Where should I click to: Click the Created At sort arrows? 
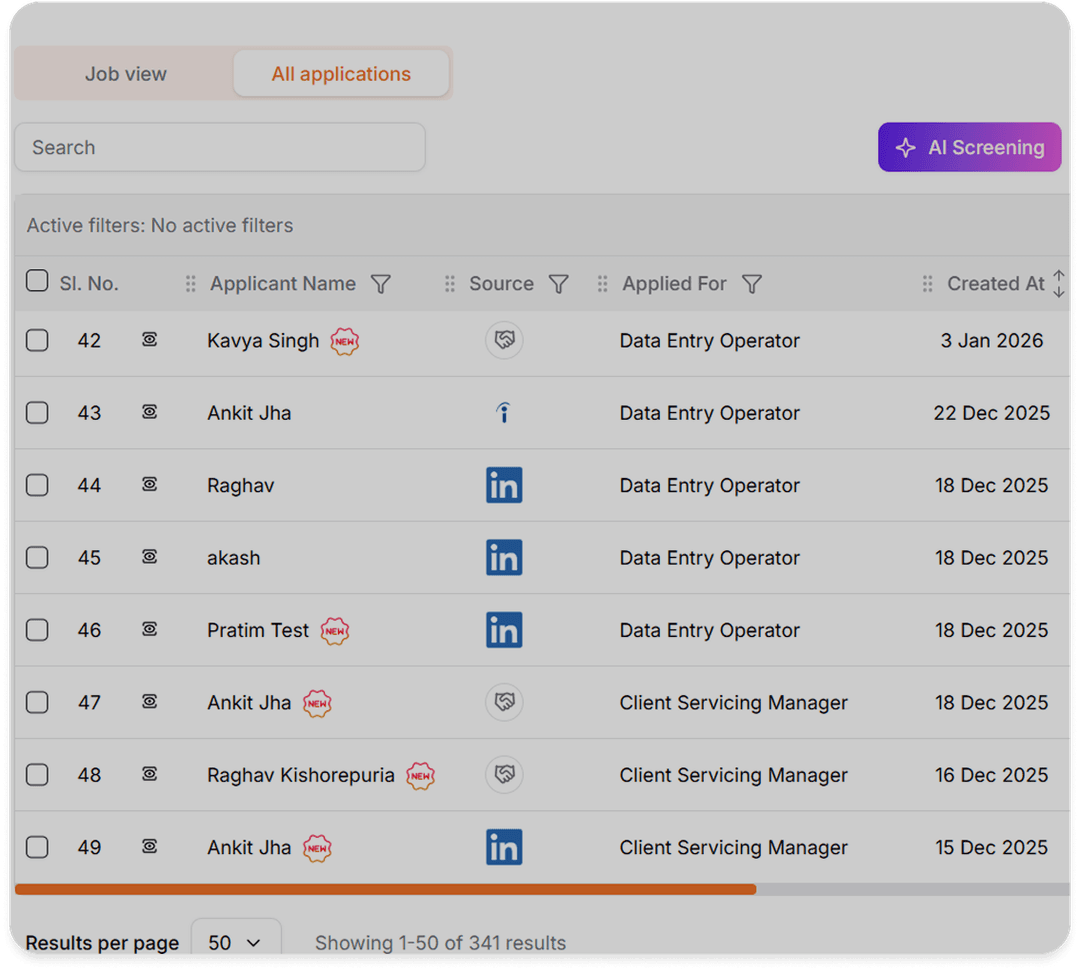click(1059, 284)
